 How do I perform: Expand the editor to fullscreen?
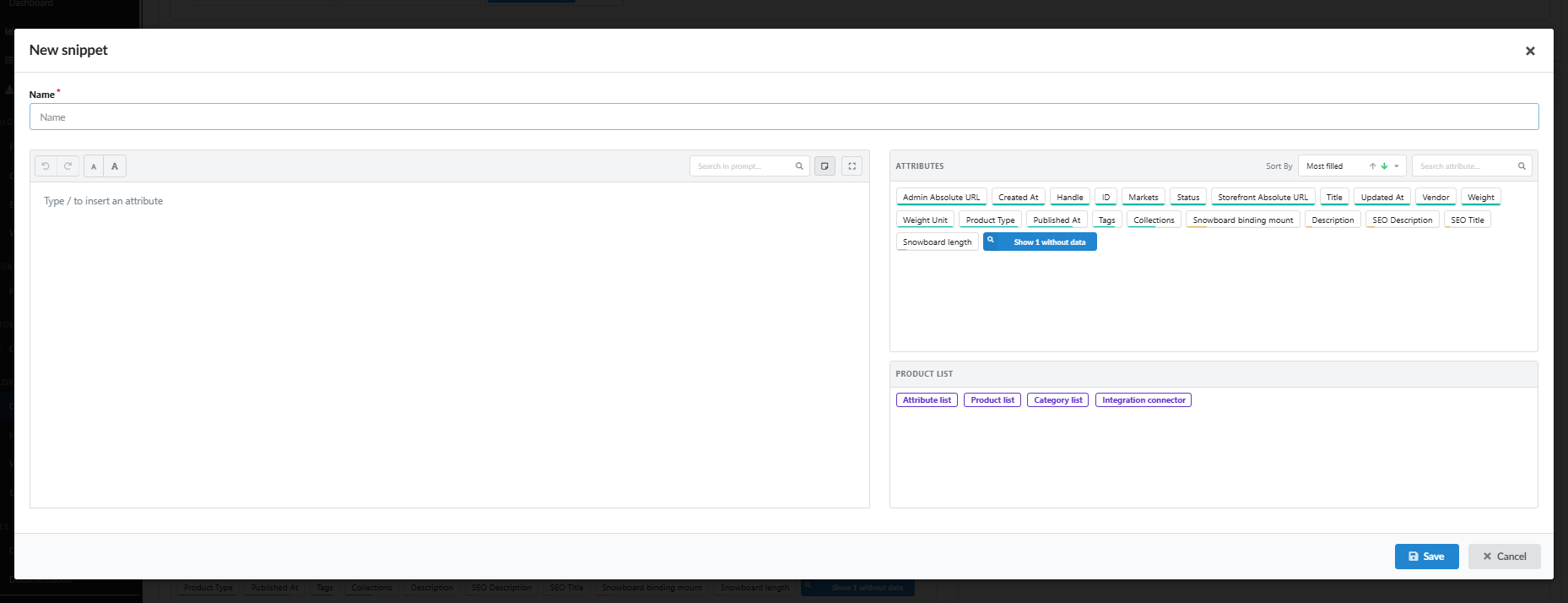click(852, 166)
